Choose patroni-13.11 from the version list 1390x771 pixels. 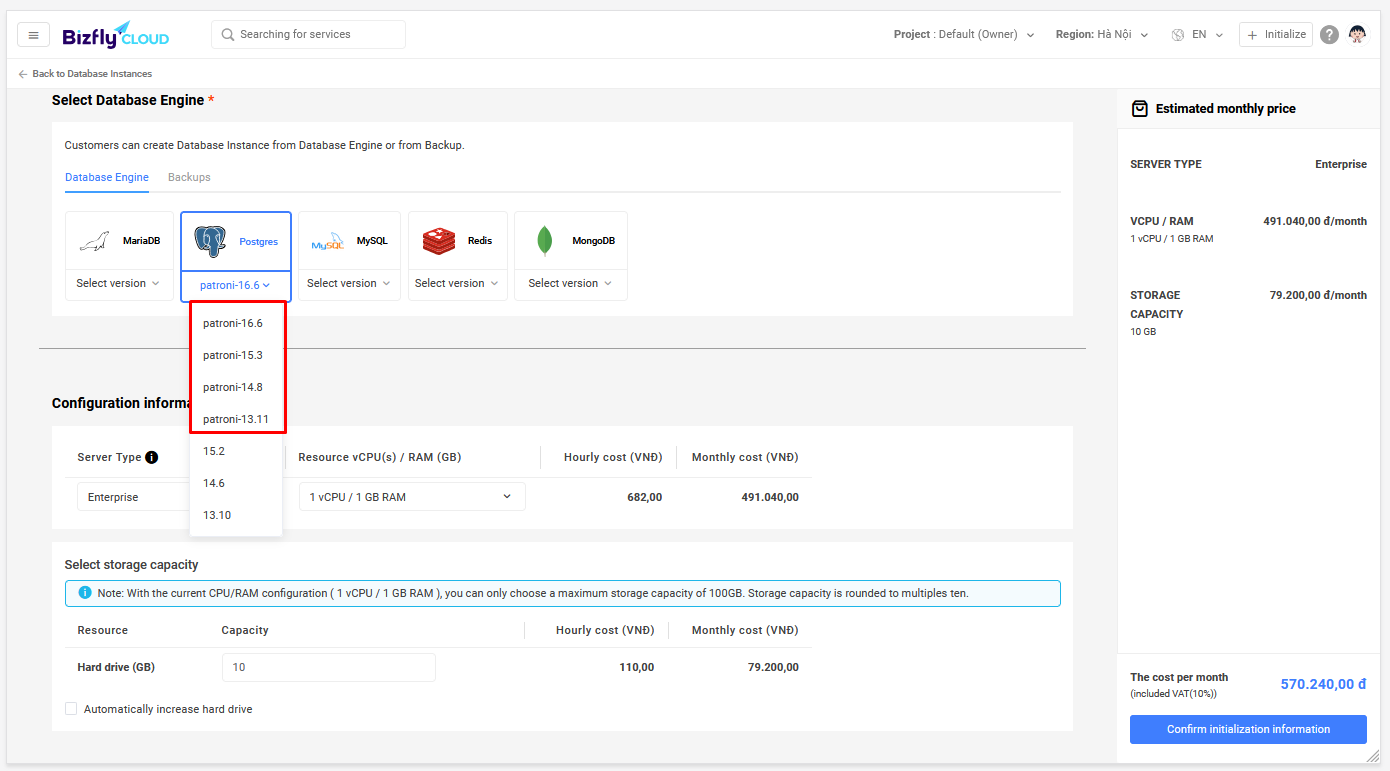236,419
